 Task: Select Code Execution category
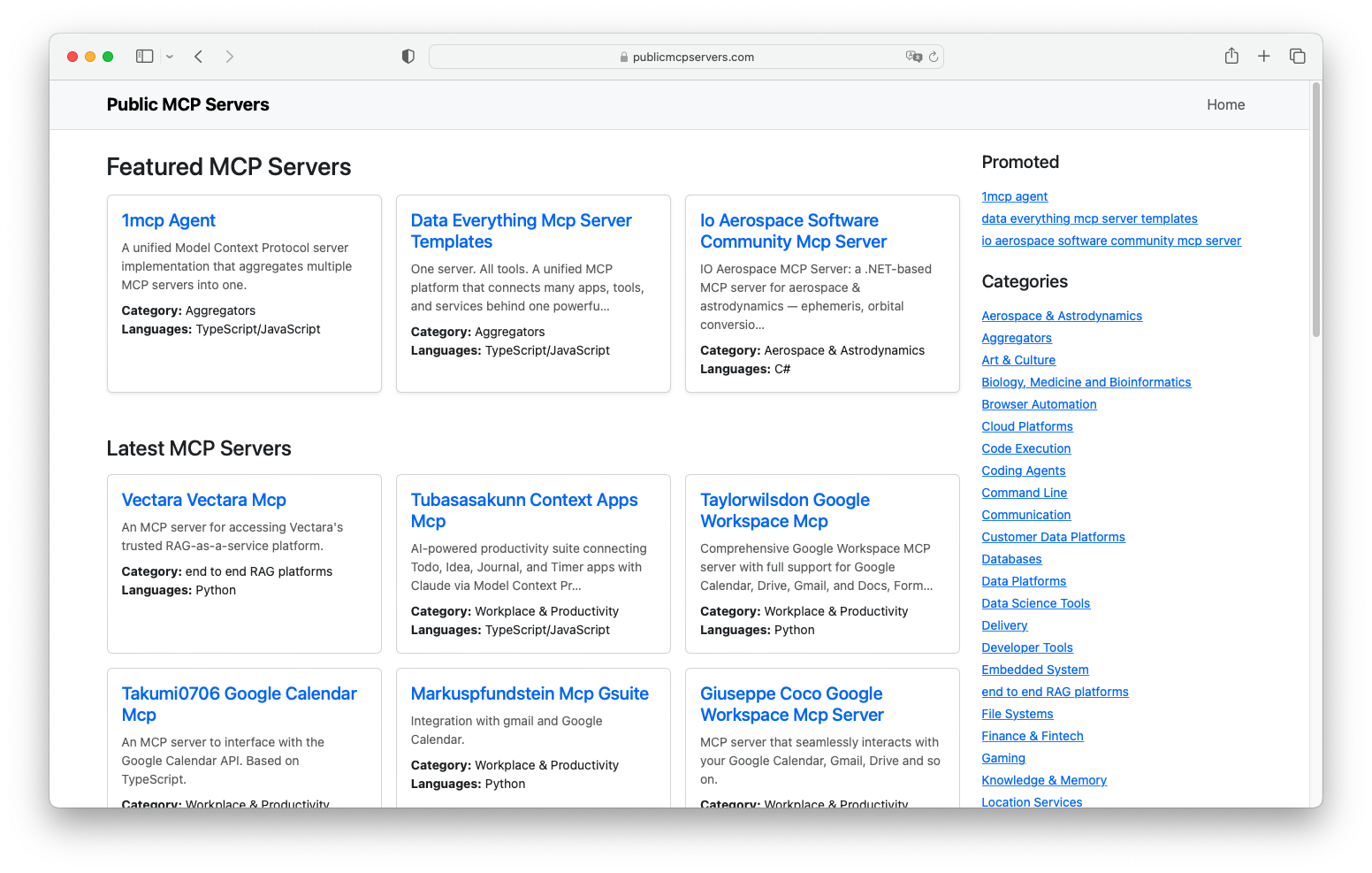click(x=1026, y=448)
